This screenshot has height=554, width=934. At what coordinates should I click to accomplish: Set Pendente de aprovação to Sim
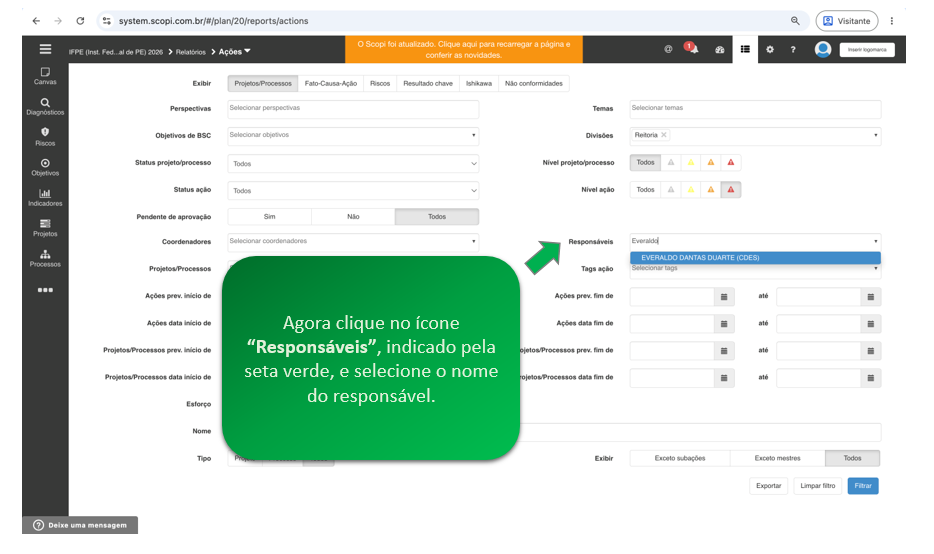tap(269, 217)
